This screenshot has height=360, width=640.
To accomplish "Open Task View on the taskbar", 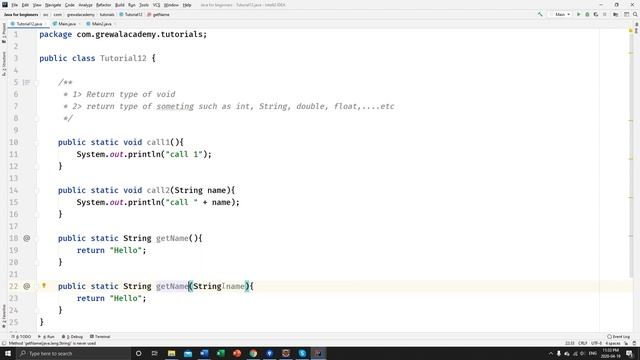I will click(x=155, y=353).
